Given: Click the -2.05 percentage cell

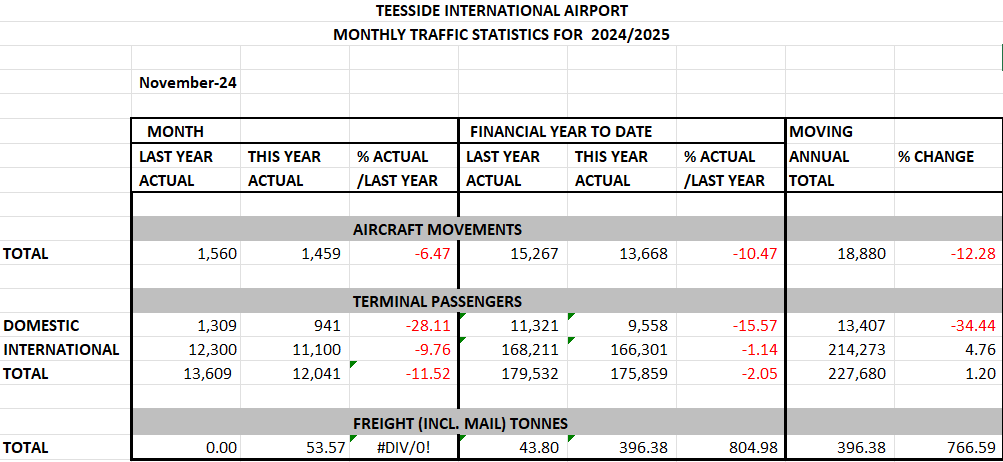Looking at the screenshot, I should pyautogui.click(x=731, y=374).
